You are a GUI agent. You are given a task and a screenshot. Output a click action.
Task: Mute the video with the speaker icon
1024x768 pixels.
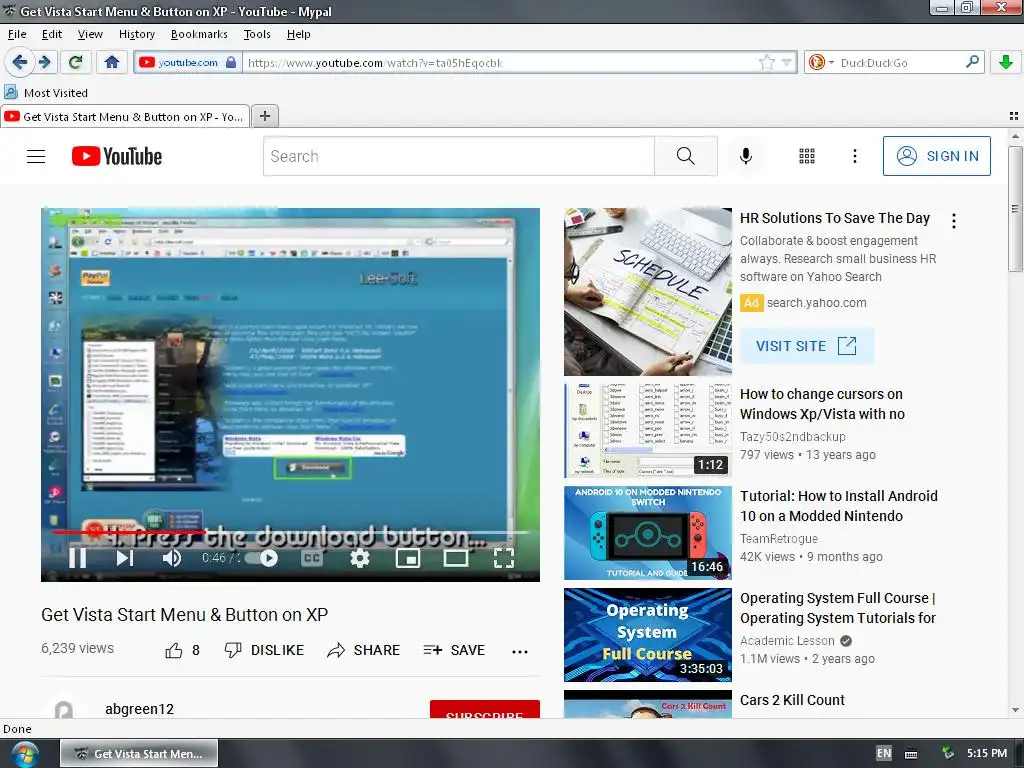pyautogui.click(x=172, y=558)
